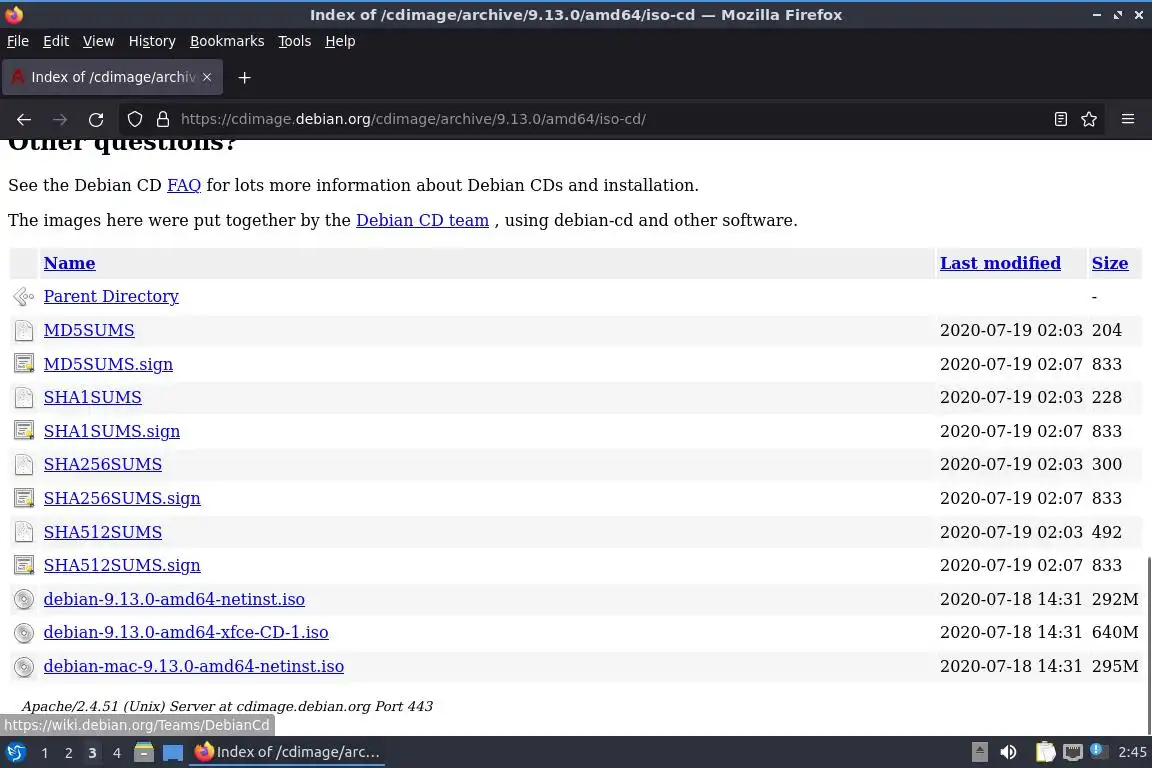The image size is (1152, 768).
Task: Open the MD5SUMS file link
Action: click(x=89, y=331)
